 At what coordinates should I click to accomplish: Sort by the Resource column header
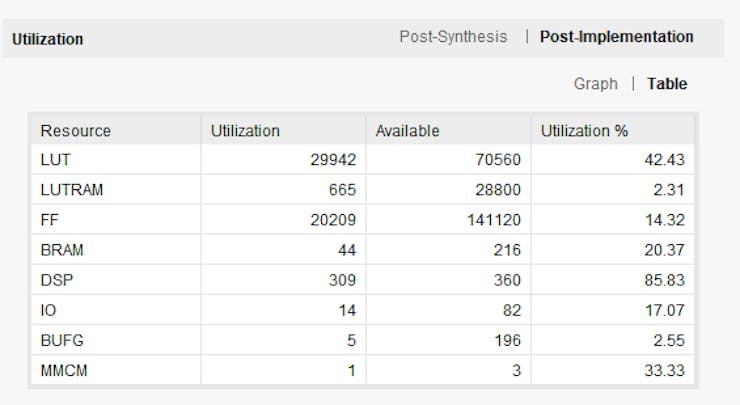point(116,131)
